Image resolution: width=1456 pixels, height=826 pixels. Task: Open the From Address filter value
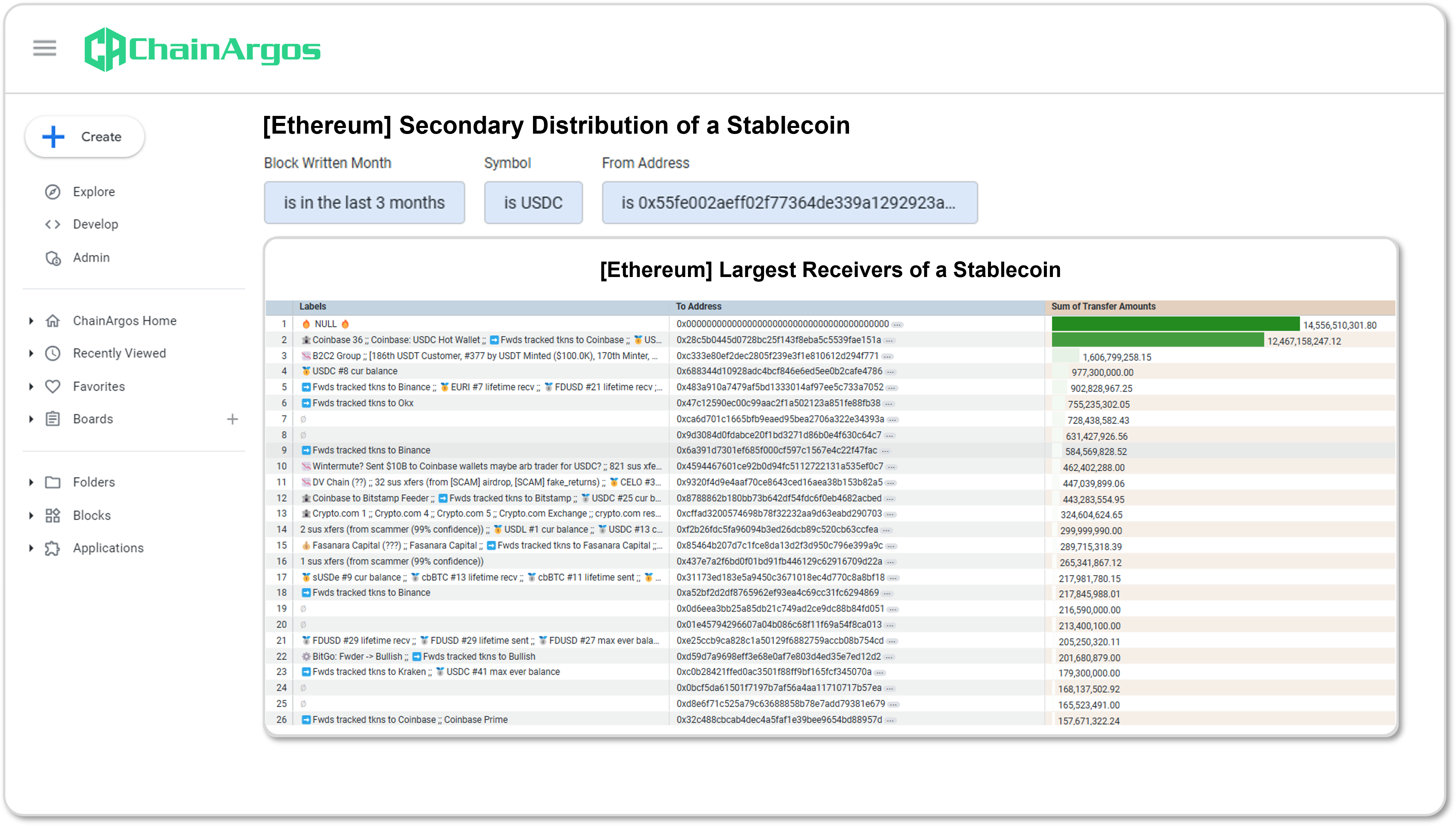(789, 203)
